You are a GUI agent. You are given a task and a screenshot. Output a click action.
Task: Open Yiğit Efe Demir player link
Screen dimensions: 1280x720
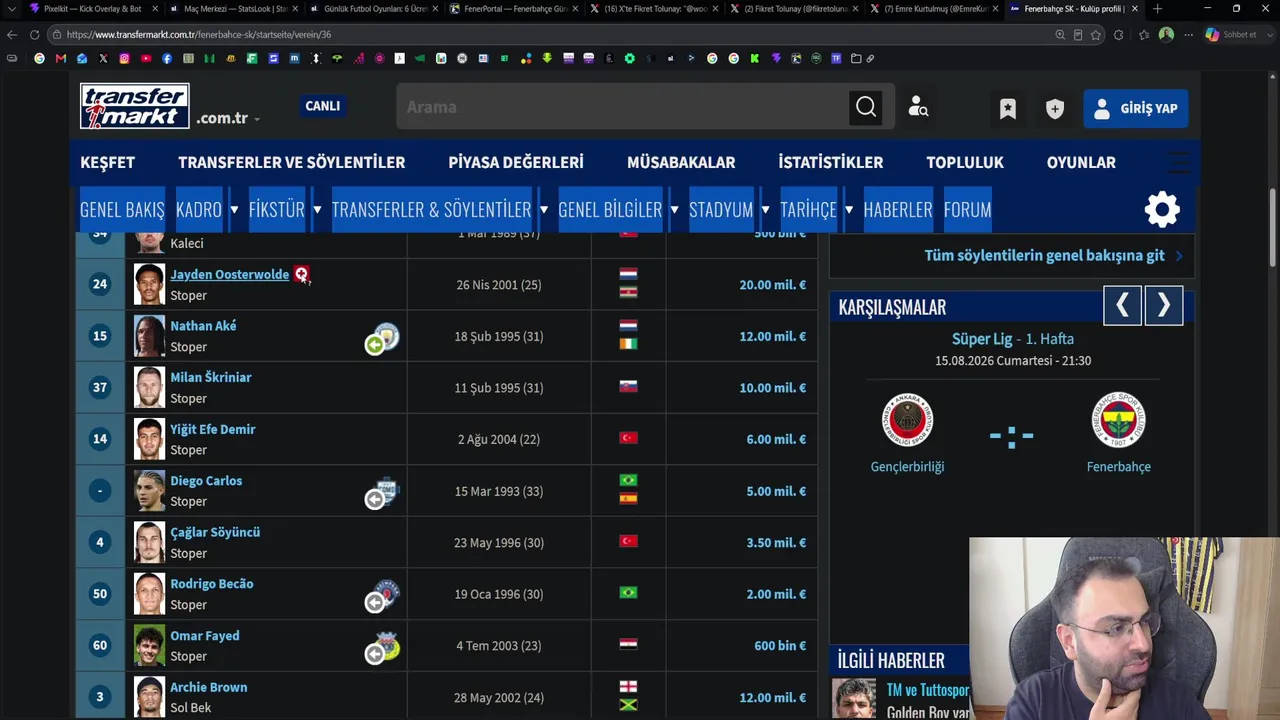pyautogui.click(x=213, y=429)
